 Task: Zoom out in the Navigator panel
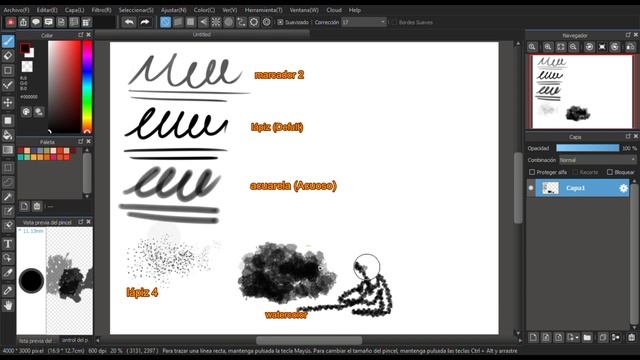coord(573,47)
